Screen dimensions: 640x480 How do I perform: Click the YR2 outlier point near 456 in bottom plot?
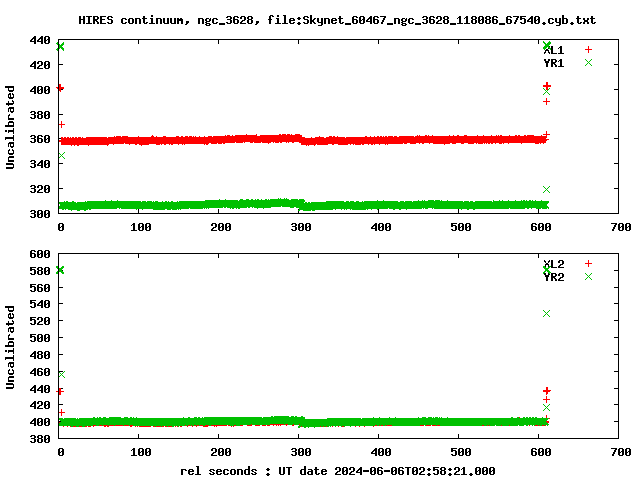coord(62,374)
